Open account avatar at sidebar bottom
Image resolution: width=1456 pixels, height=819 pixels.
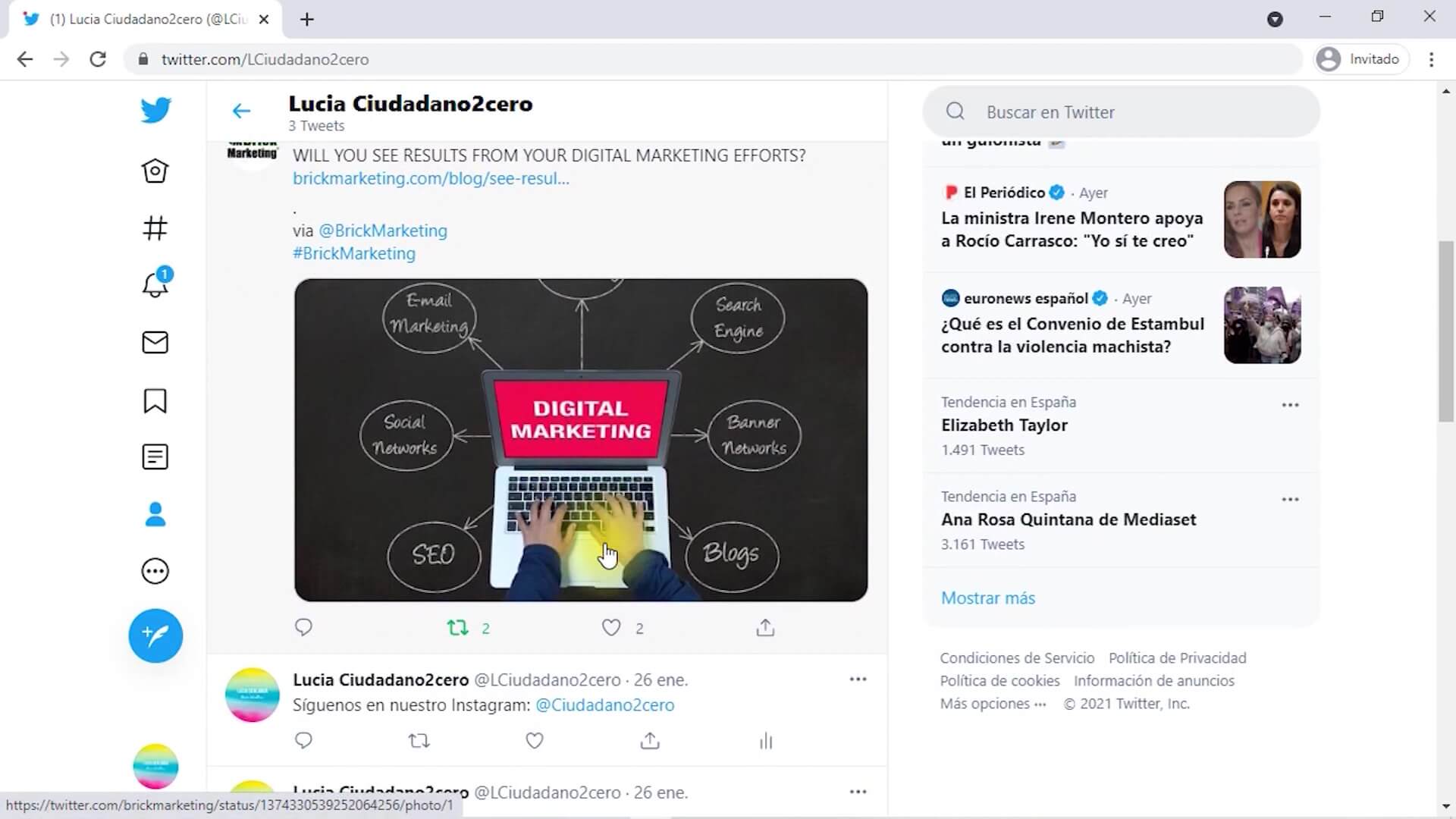(x=155, y=766)
